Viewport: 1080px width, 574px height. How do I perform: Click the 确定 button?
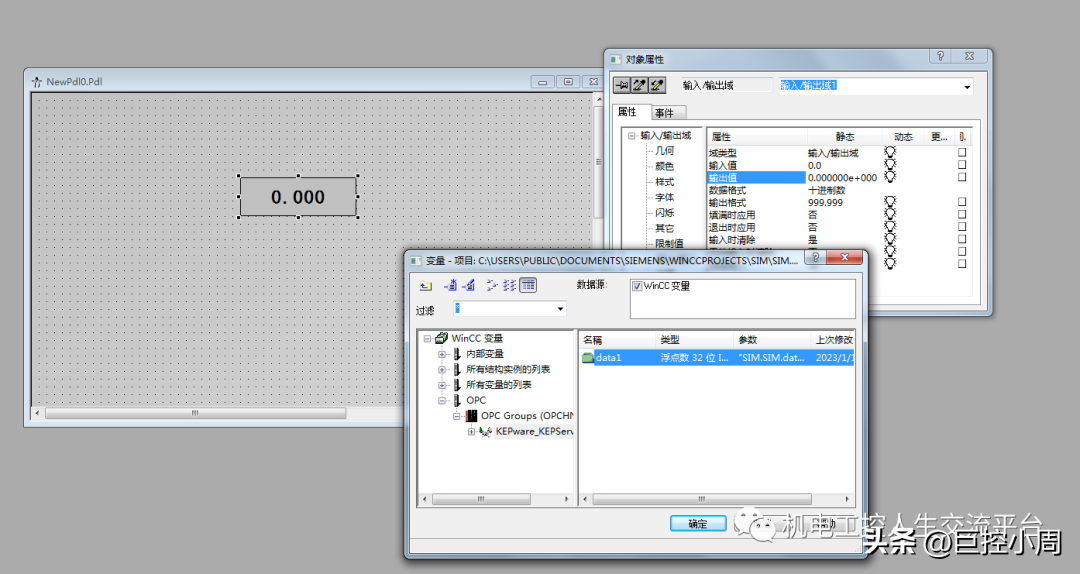pyautogui.click(x=698, y=523)
